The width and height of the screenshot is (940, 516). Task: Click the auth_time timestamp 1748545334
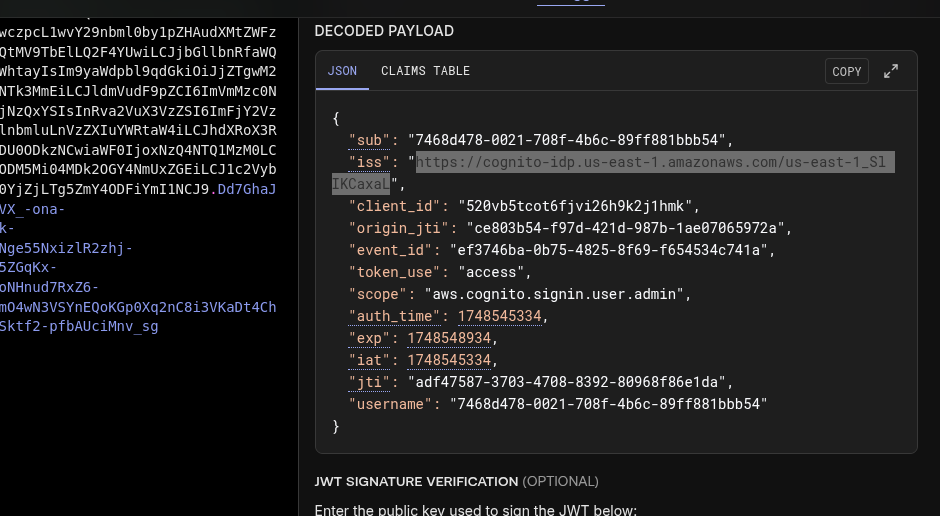pyautogui.click(x=499, y=316)
